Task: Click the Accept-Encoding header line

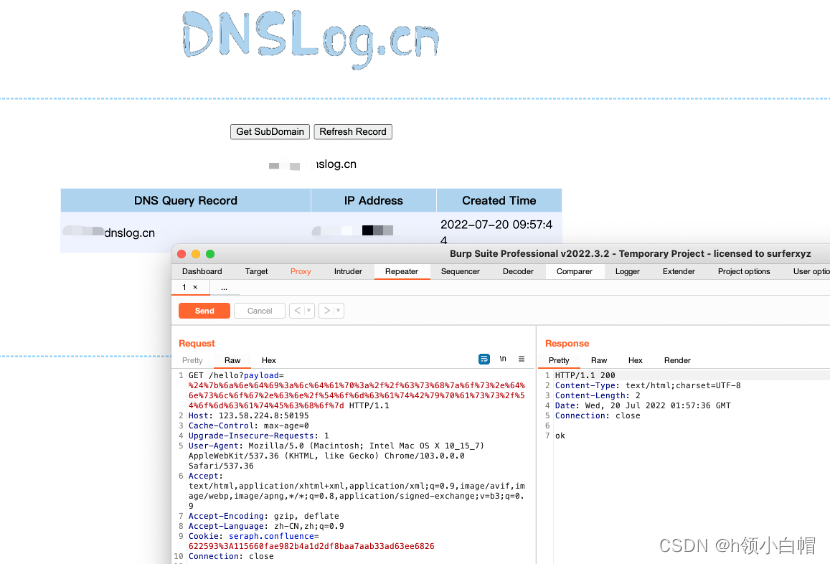Action: coord(264,516)
